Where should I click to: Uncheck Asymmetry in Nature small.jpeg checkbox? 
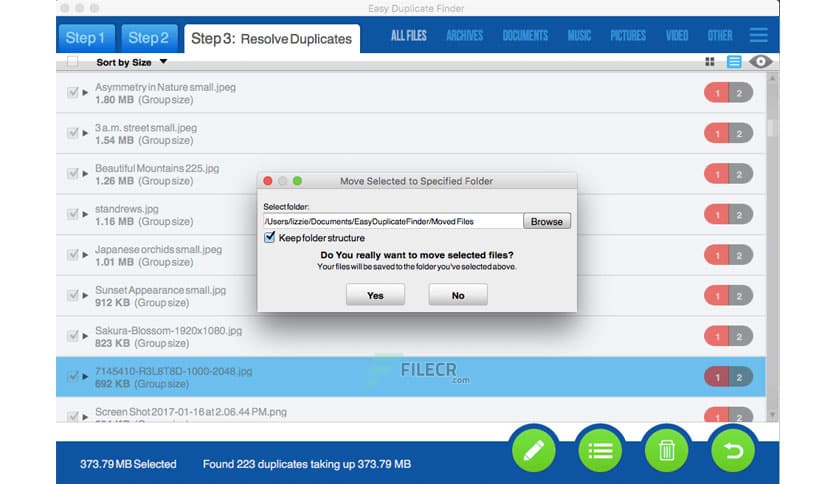pos(73,92)
